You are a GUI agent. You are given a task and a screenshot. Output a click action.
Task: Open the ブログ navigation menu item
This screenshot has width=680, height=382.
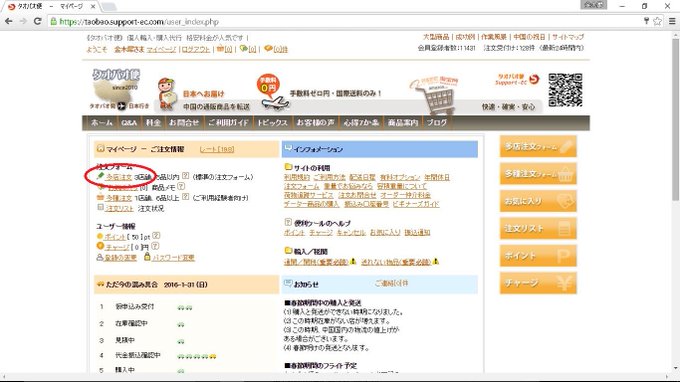click(436, 123)
